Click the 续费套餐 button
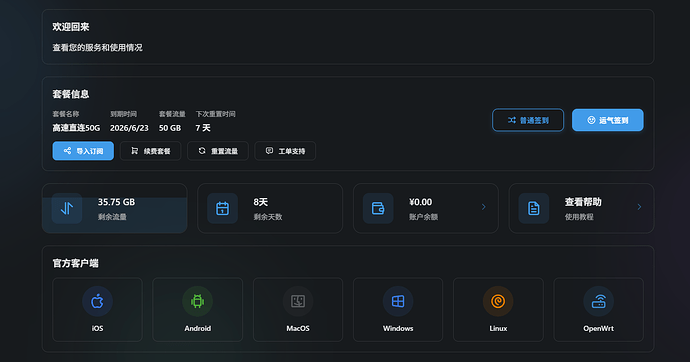Screen dimensions: 690x362 point(150,151)
